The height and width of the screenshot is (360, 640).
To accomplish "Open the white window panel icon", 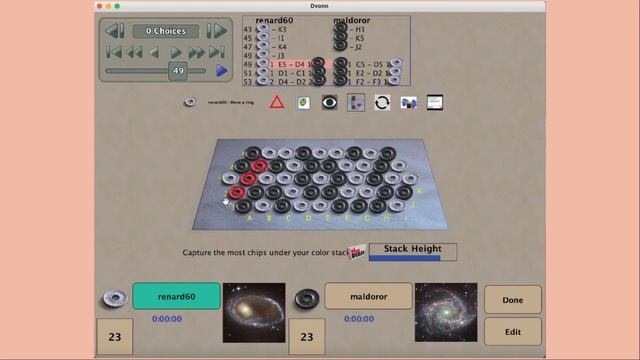I will 435,102.
